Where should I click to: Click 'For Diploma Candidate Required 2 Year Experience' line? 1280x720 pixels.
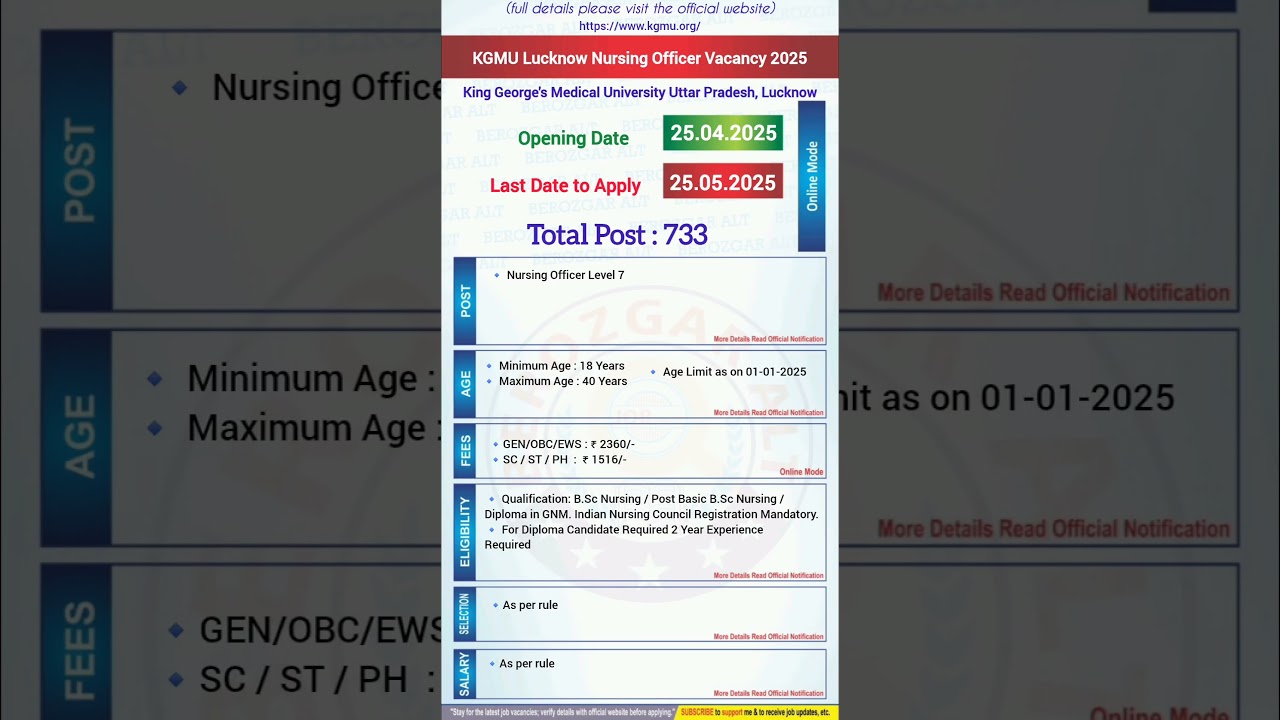coord(632,530)
